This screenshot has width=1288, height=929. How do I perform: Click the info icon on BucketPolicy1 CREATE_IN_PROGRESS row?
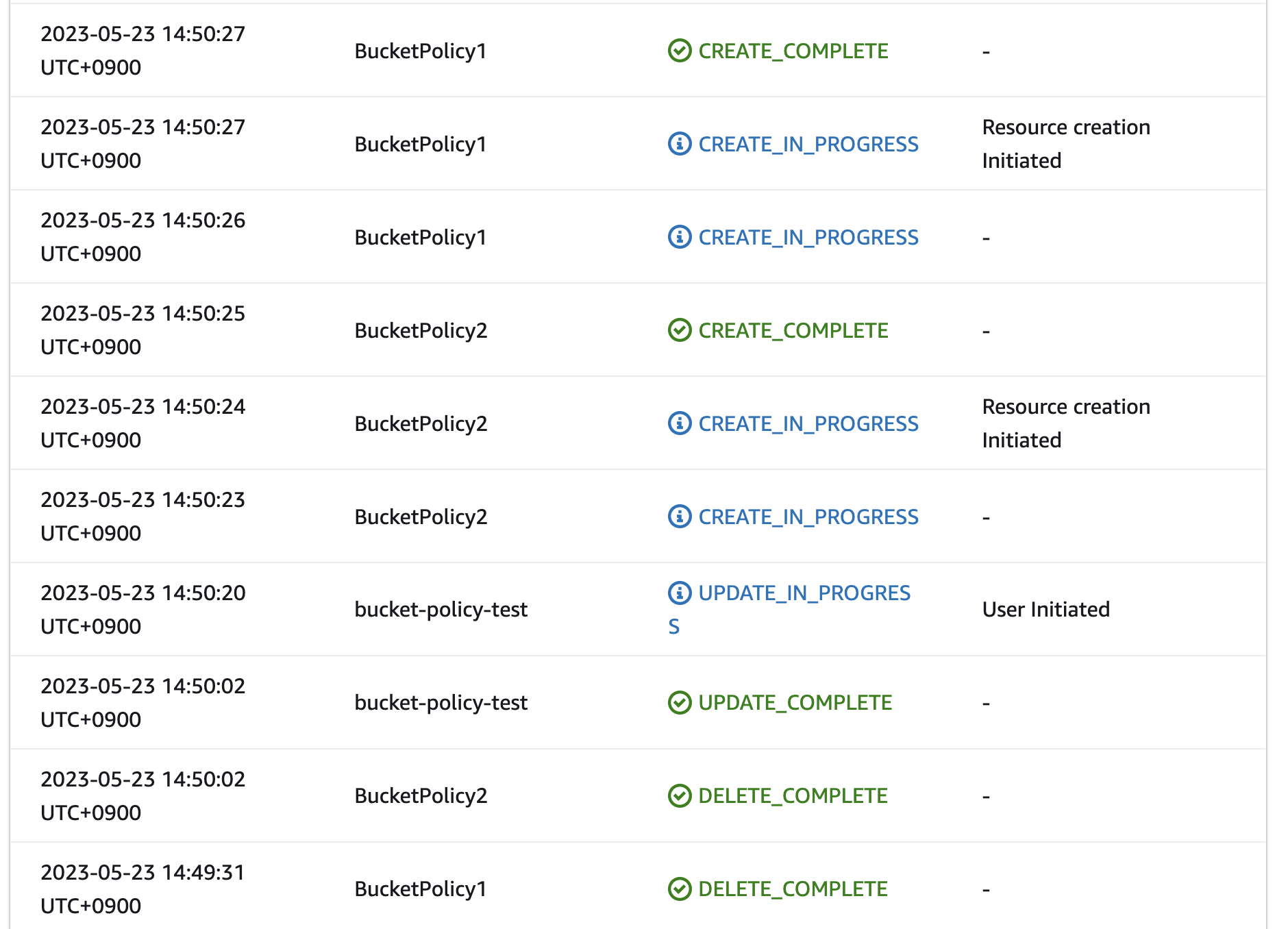pyautogui.click(x=678, y=144)
